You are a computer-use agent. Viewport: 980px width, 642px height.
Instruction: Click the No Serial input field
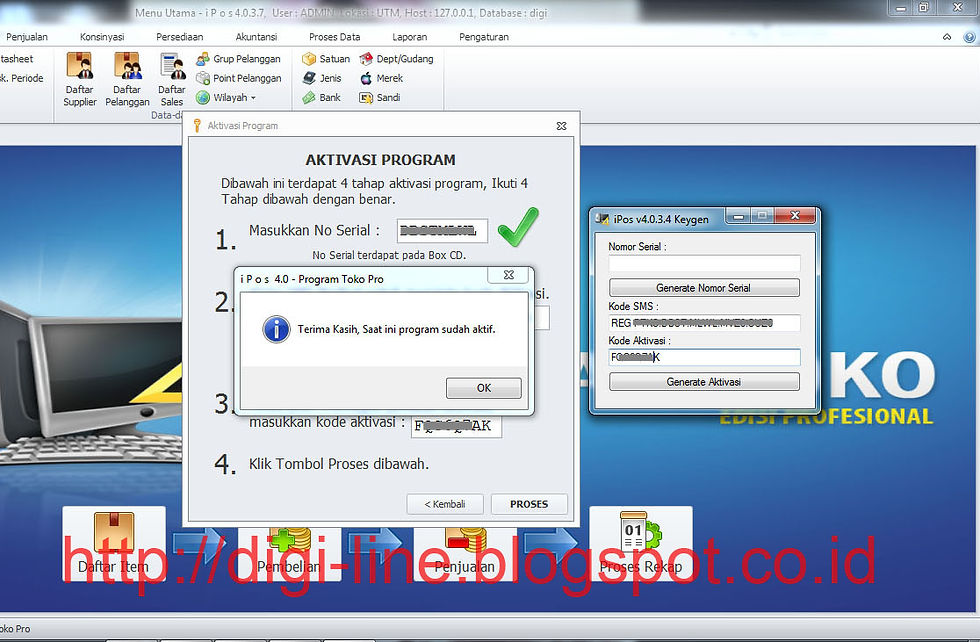[442, 231]
